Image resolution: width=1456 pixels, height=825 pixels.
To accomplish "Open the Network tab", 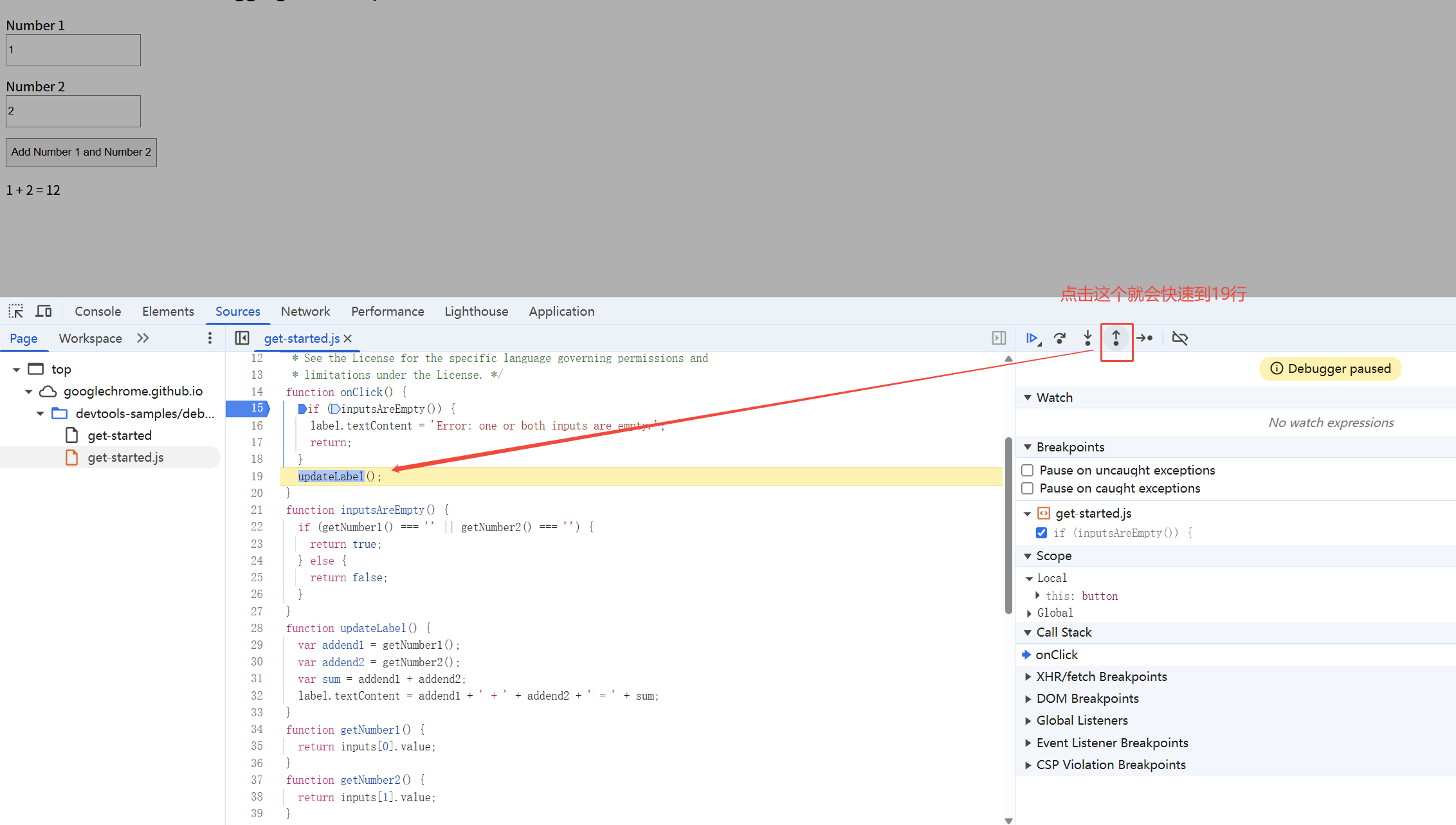I will click(305, 312).
